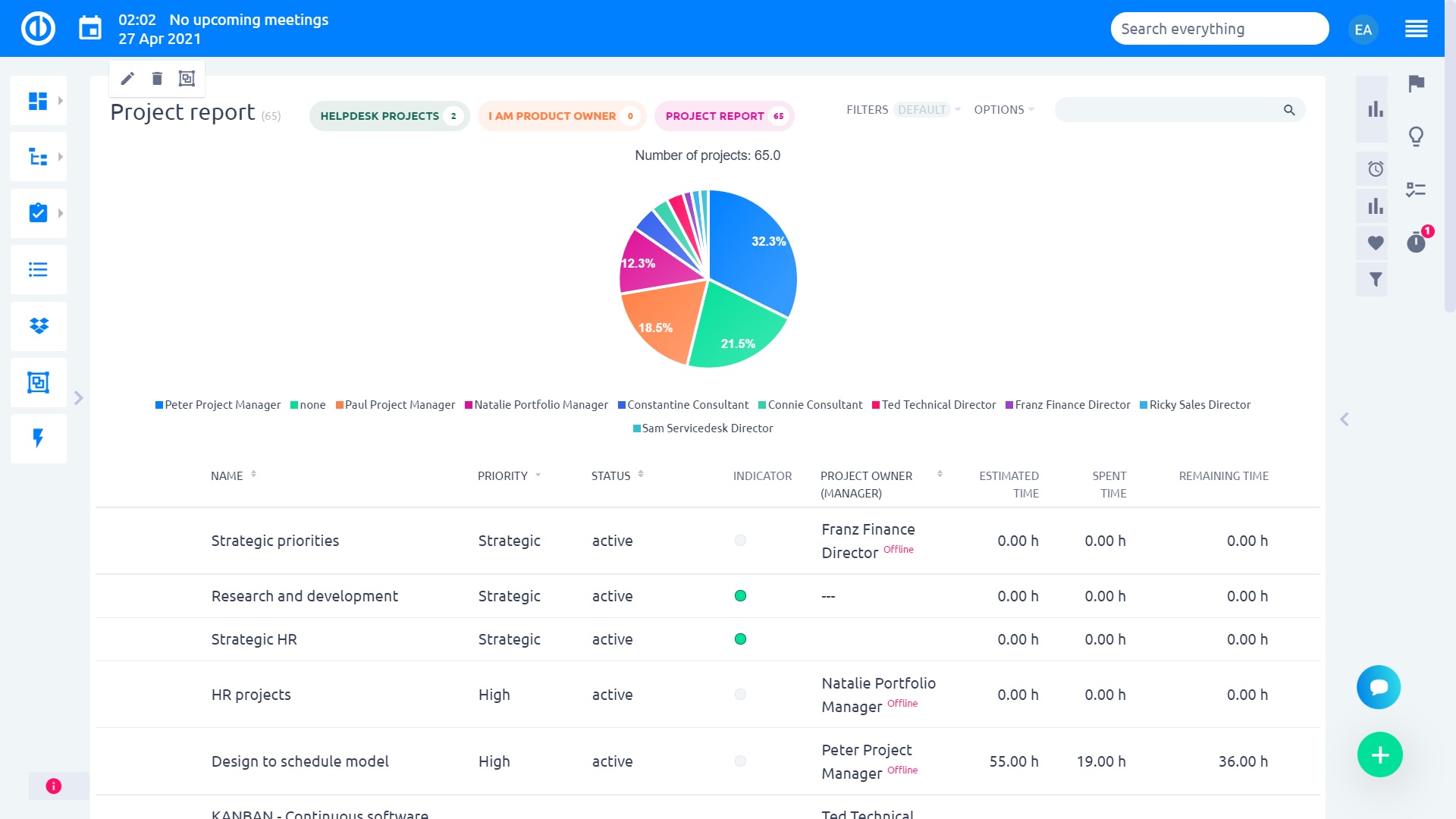
Task: Click the horizontal bar chart icon below alarm
Action: (1375, 205)
